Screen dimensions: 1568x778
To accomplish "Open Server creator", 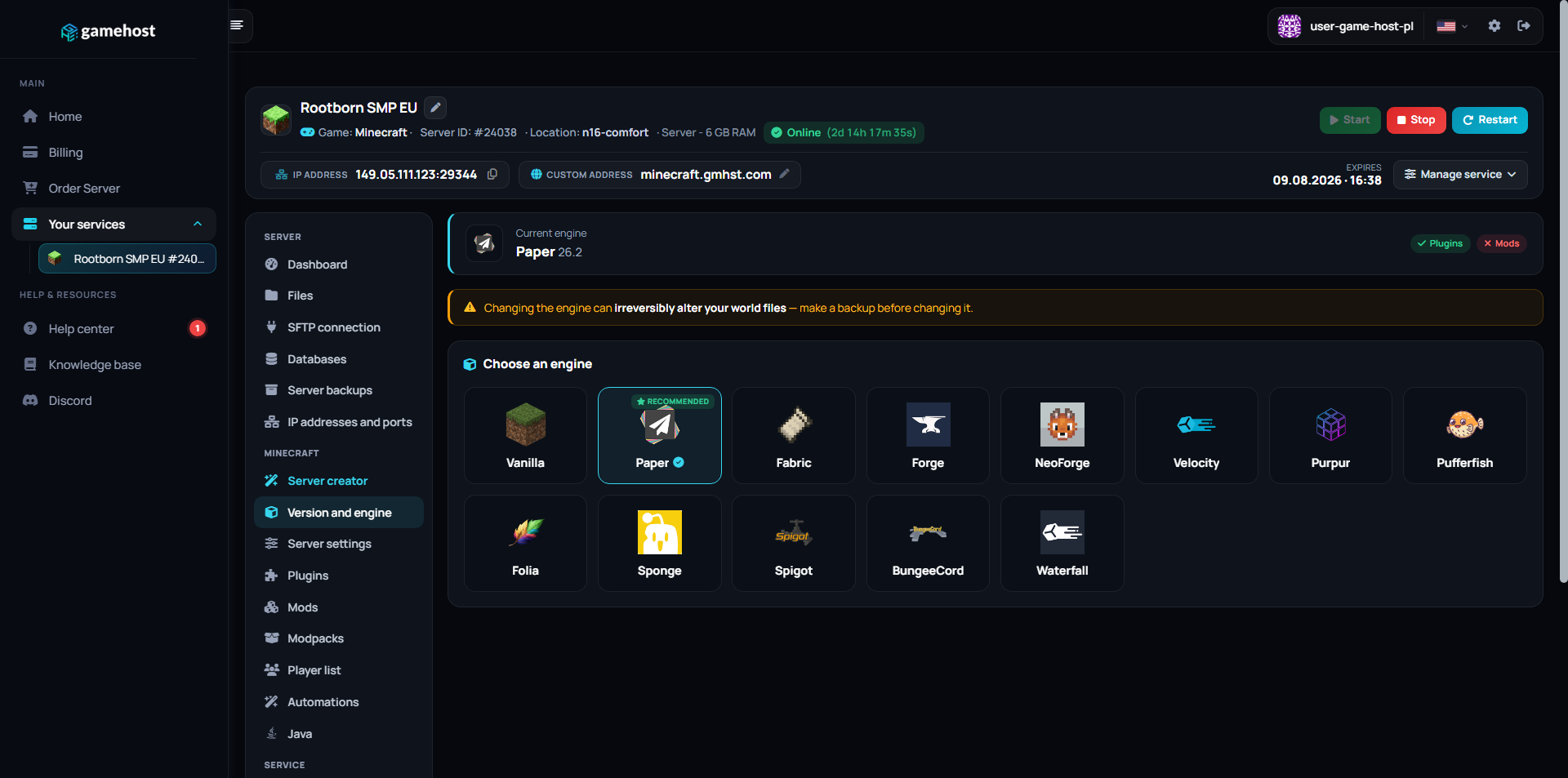I will (x=339, y=481).
